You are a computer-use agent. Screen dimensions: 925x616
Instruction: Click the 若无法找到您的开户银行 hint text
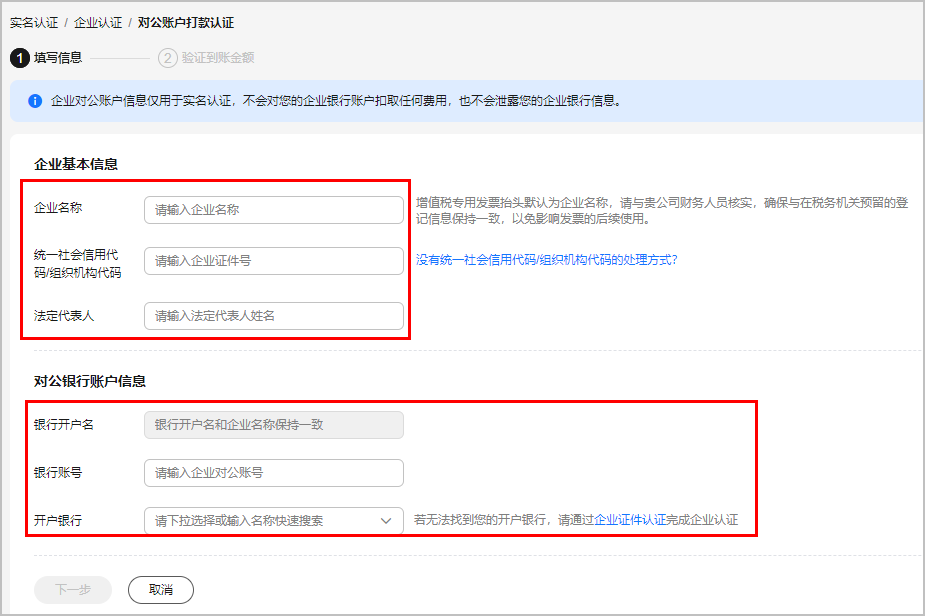point(576,520)
